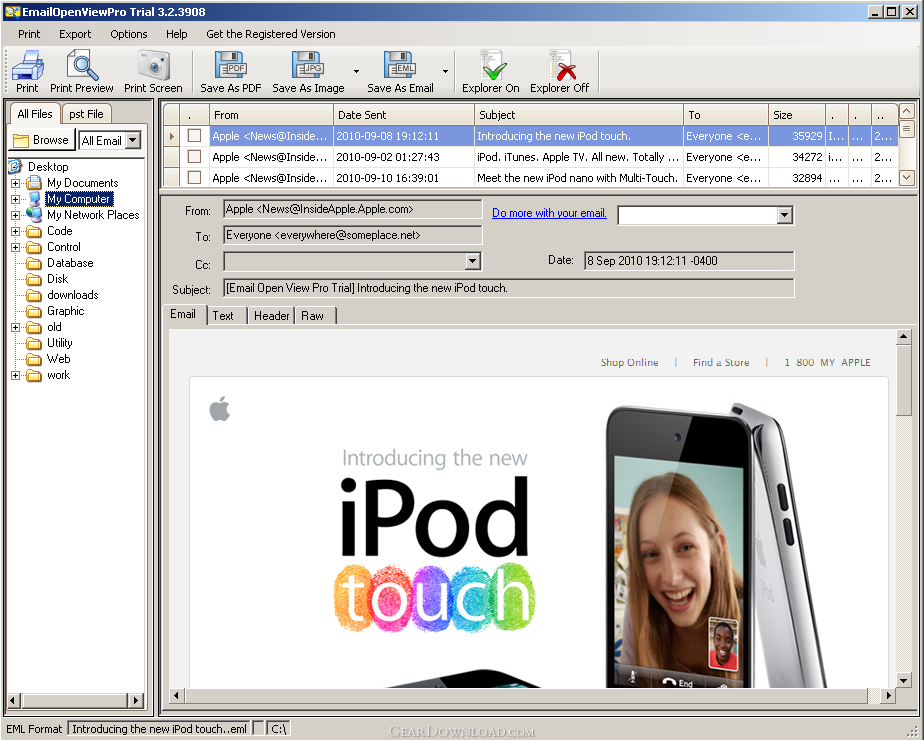Open the Print menu
This screenshot has width=924, height=740.
[29, 34]
